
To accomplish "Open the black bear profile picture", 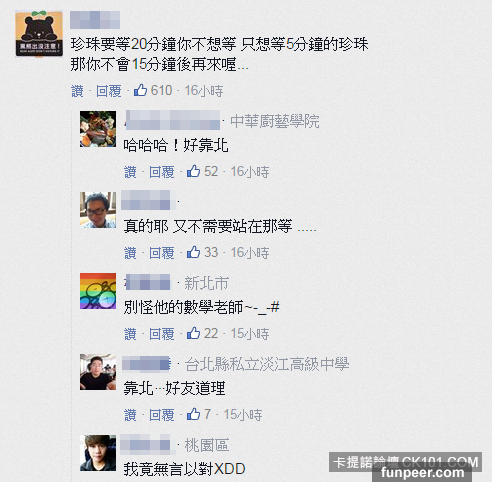I will pyautogui.click(x=39, y=34).
